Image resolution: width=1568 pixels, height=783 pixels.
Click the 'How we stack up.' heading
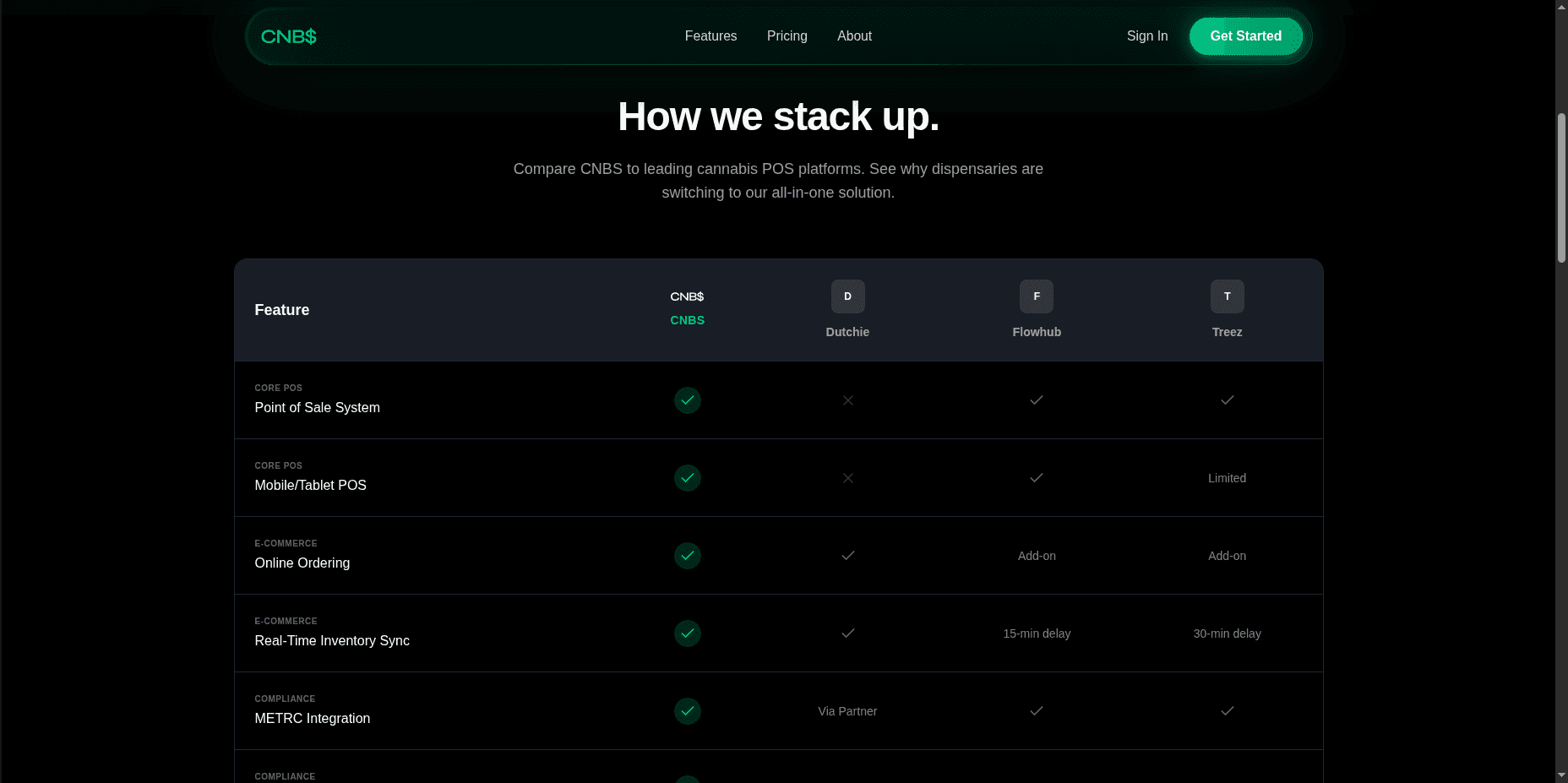tap(778, 117)
